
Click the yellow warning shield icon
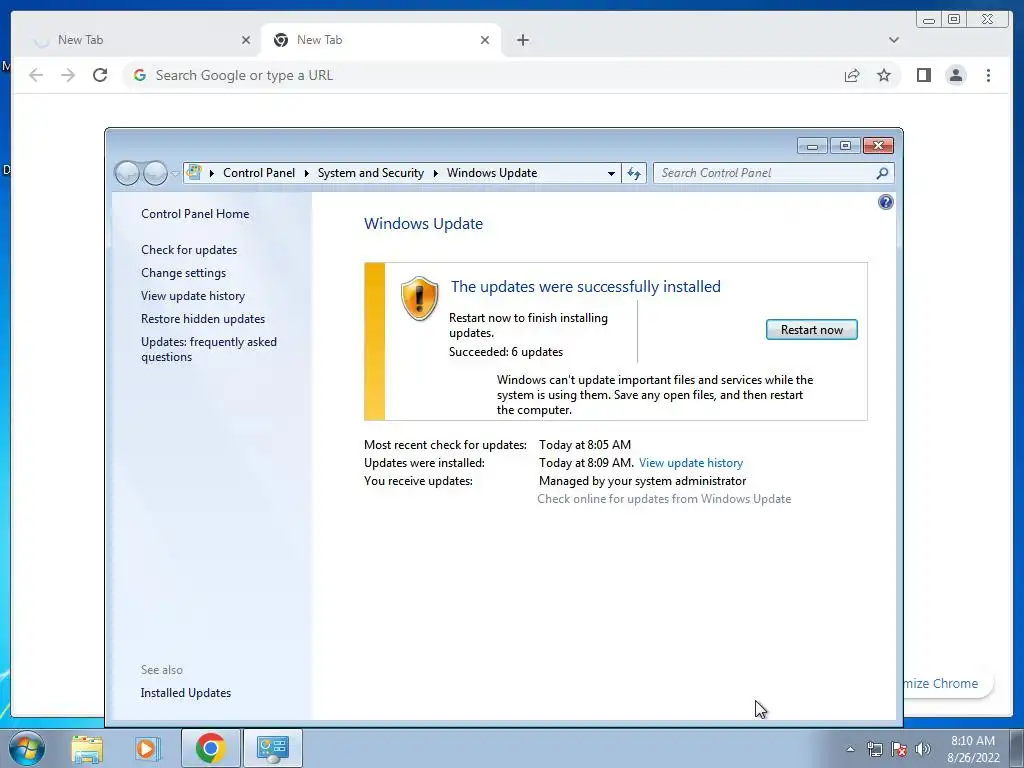pyautogui.click(x=419, y=298)
